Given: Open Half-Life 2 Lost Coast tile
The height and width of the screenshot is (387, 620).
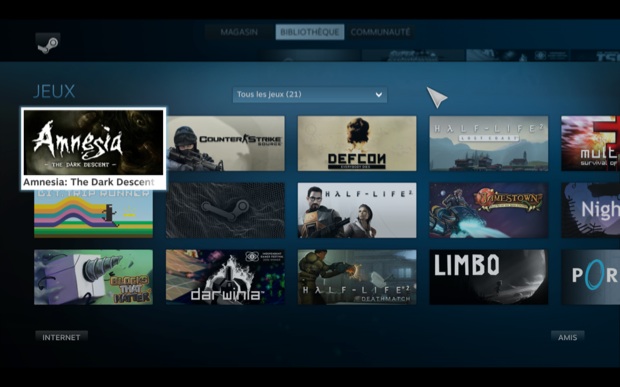Looking at the screenshot, I should pos(489,143).
